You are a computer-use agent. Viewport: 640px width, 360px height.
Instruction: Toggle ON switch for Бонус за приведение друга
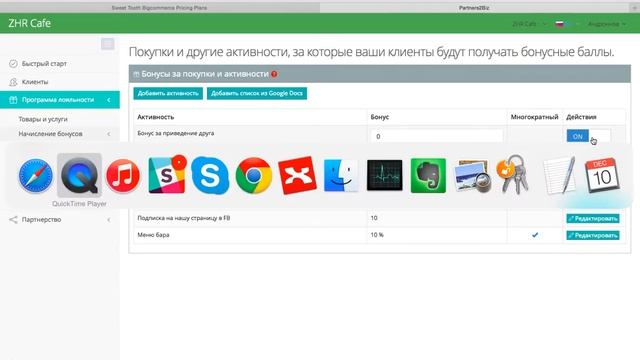tap(588, 136)
